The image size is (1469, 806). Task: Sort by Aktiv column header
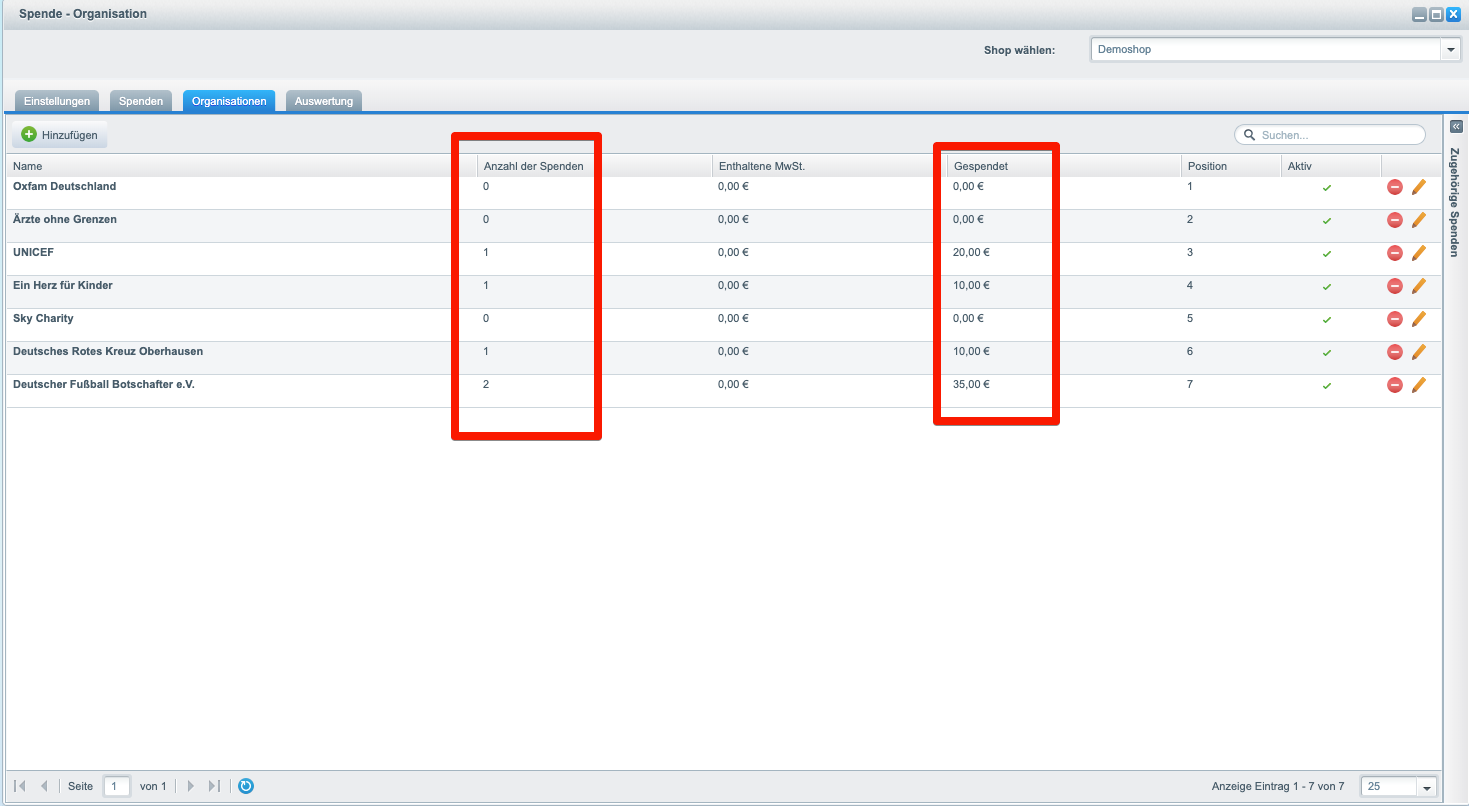pyautogui.click(x=1331, y=166)
